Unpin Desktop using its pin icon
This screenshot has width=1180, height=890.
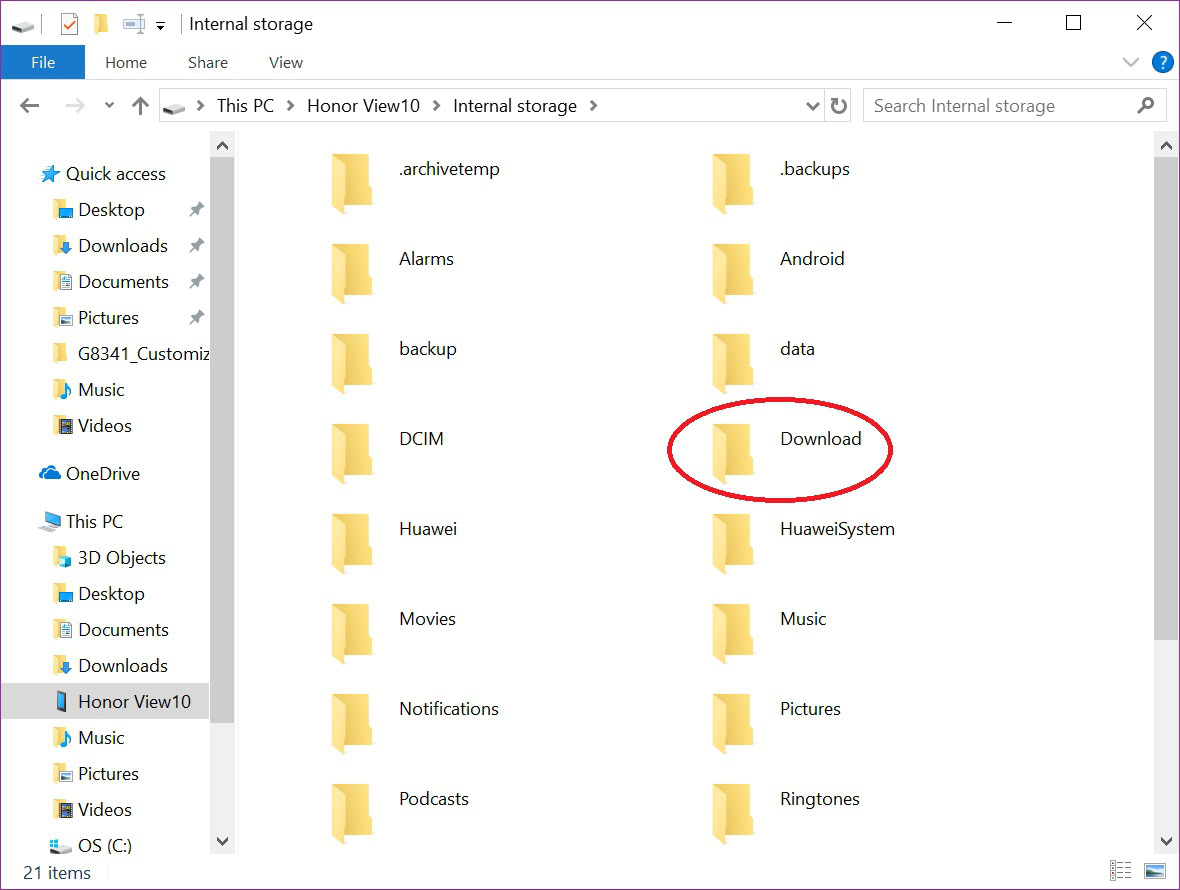coord(196,209)
